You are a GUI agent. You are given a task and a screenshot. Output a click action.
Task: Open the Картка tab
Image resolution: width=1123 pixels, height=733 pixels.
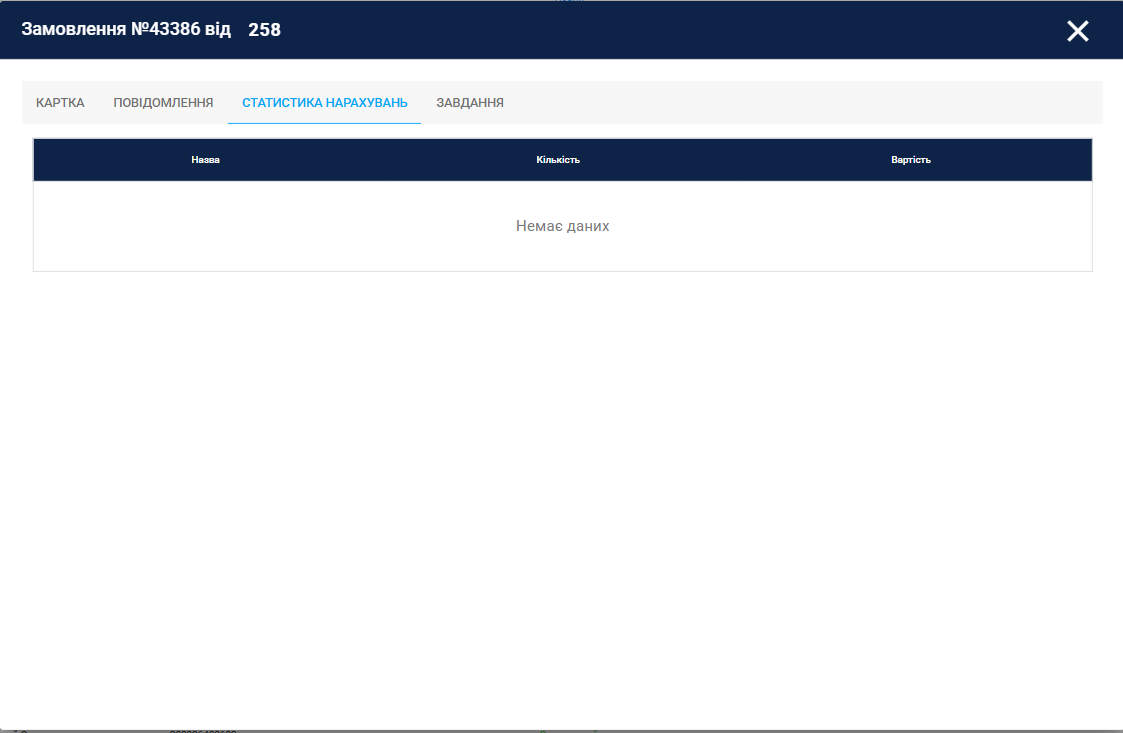60,103
